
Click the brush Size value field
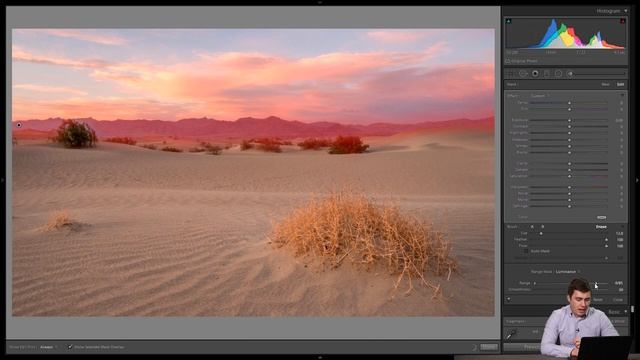pyautogui.click(x=620, y=233)
